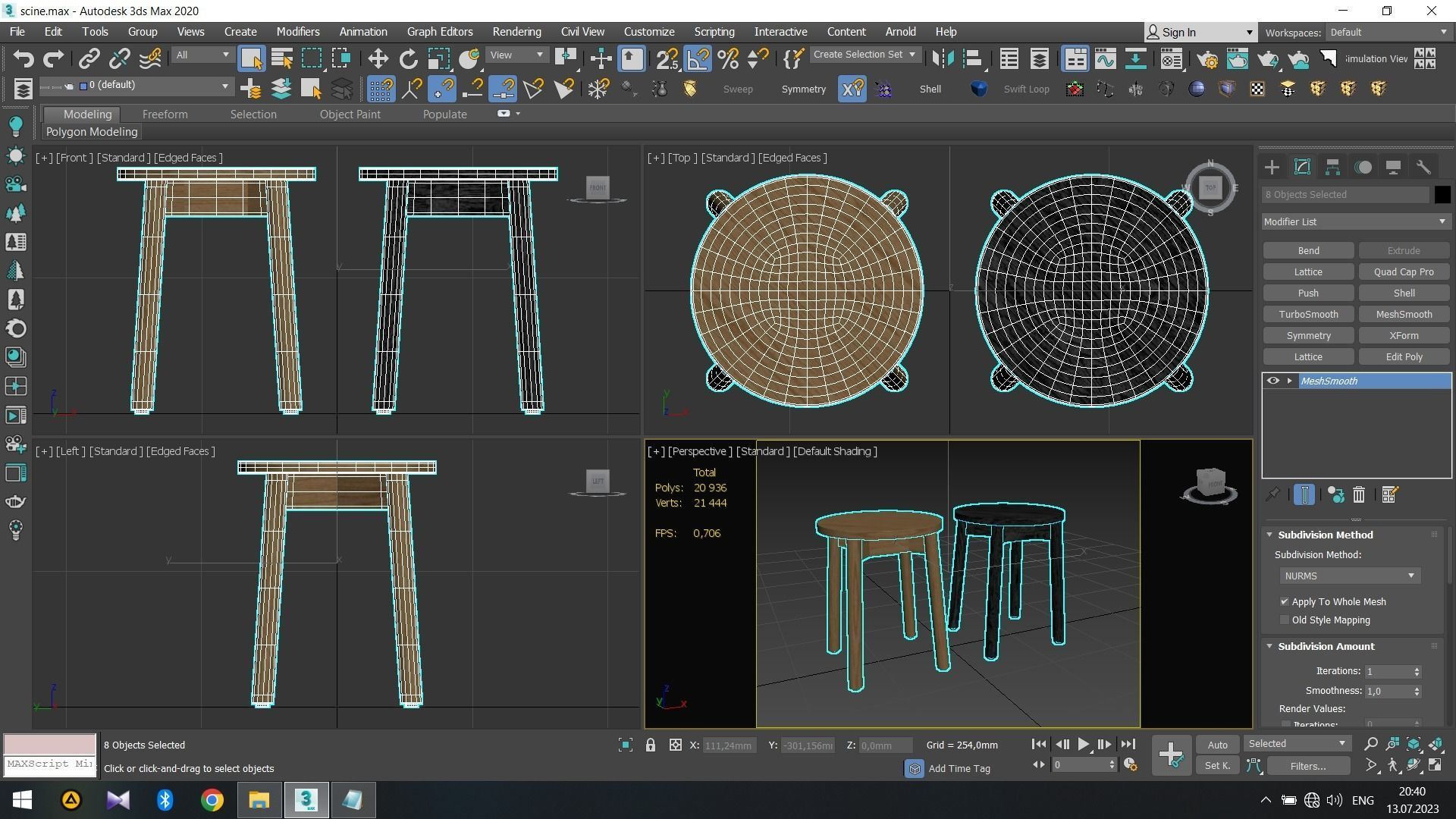Select the Select and Link tool
The image size is (1456, 819).
89,58
